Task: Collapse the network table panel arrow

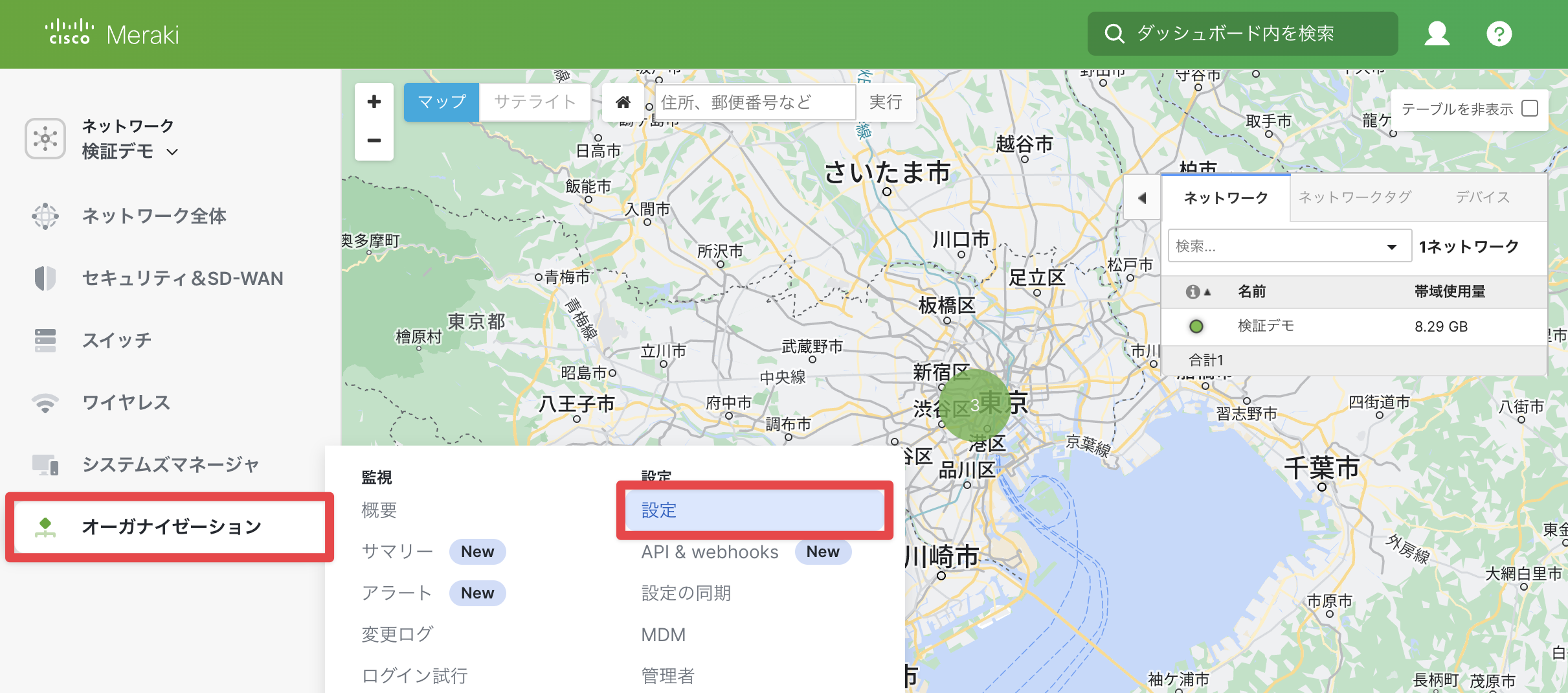Action: 1142,198
